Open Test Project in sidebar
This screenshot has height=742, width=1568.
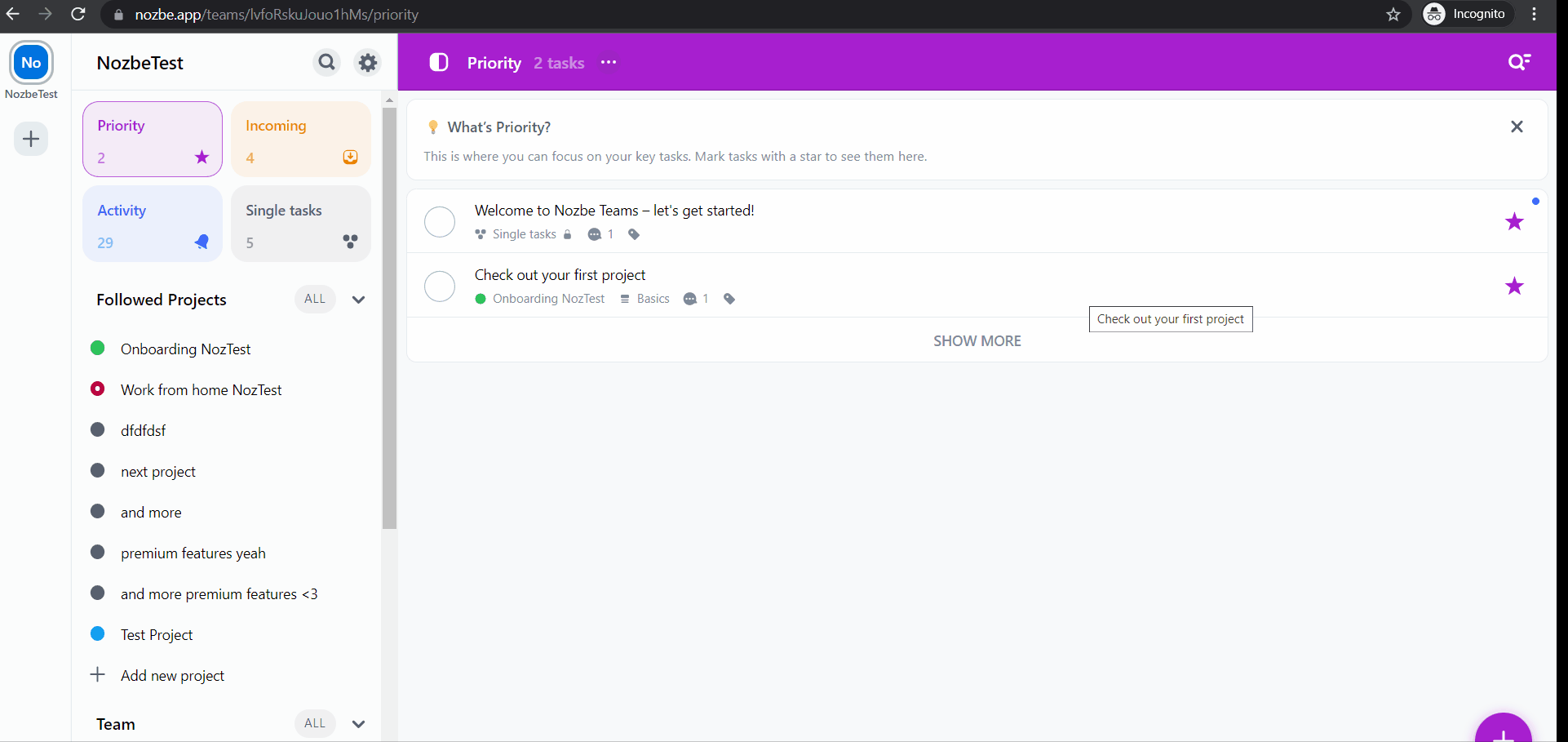pyautogui.click(x=157, y=634)
